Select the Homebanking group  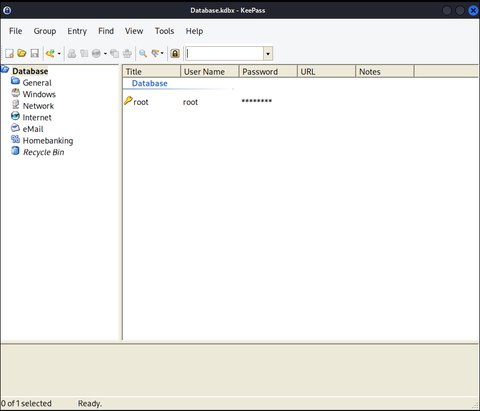point(48,141)
